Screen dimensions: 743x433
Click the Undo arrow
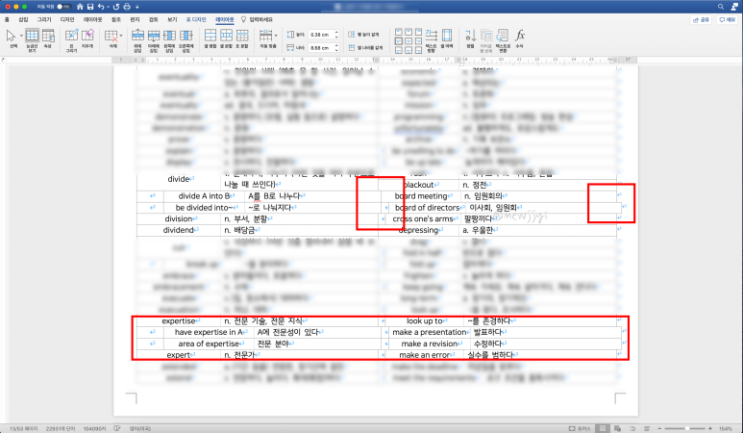101,7
